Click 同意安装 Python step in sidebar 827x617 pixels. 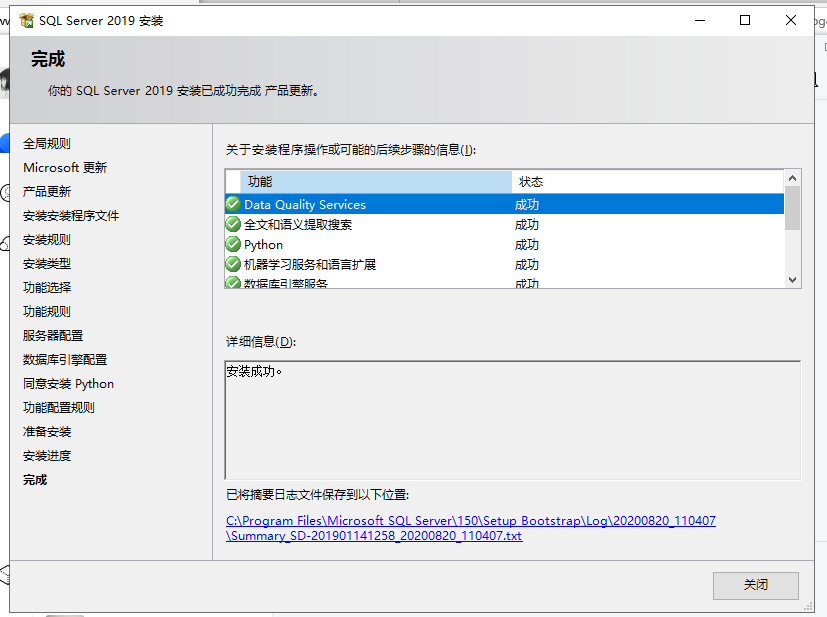[x=68, y=383]
